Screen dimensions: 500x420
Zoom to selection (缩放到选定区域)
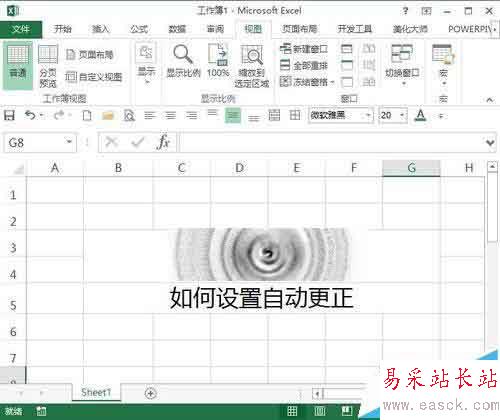(x=252, y=66)
